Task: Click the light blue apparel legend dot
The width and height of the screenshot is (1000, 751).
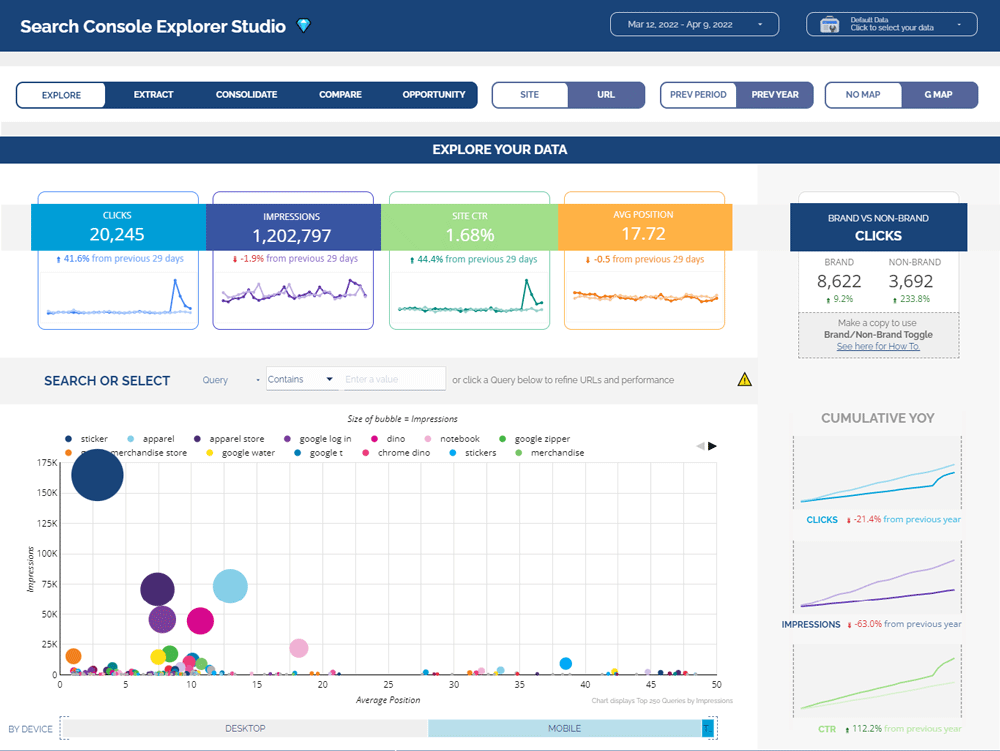Action: [x=131, y=439]
